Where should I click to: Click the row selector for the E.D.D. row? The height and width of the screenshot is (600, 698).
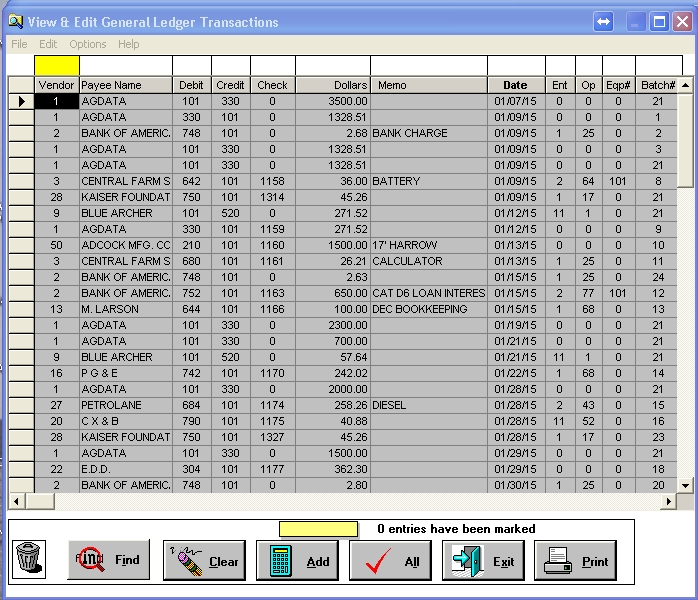tap(21, 470)
